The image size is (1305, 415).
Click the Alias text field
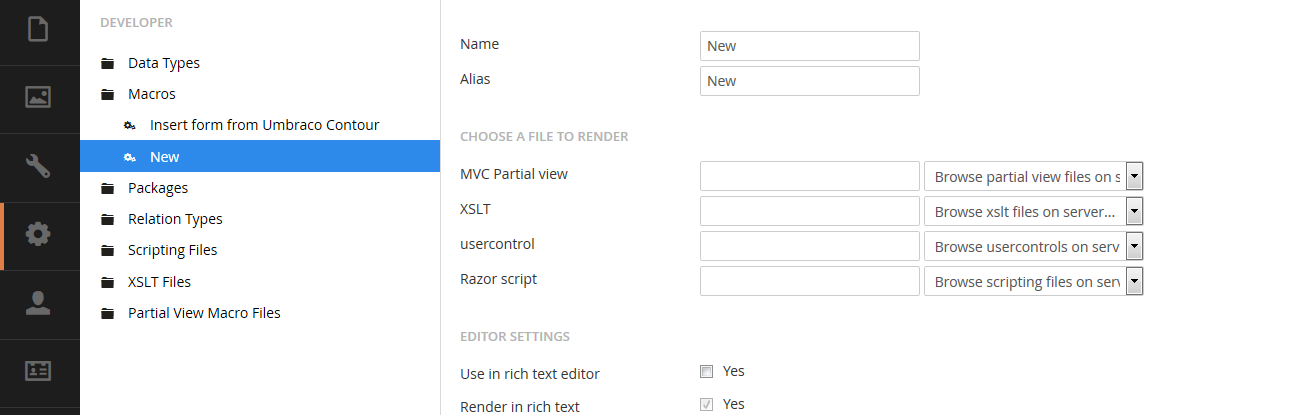[810, 81]
